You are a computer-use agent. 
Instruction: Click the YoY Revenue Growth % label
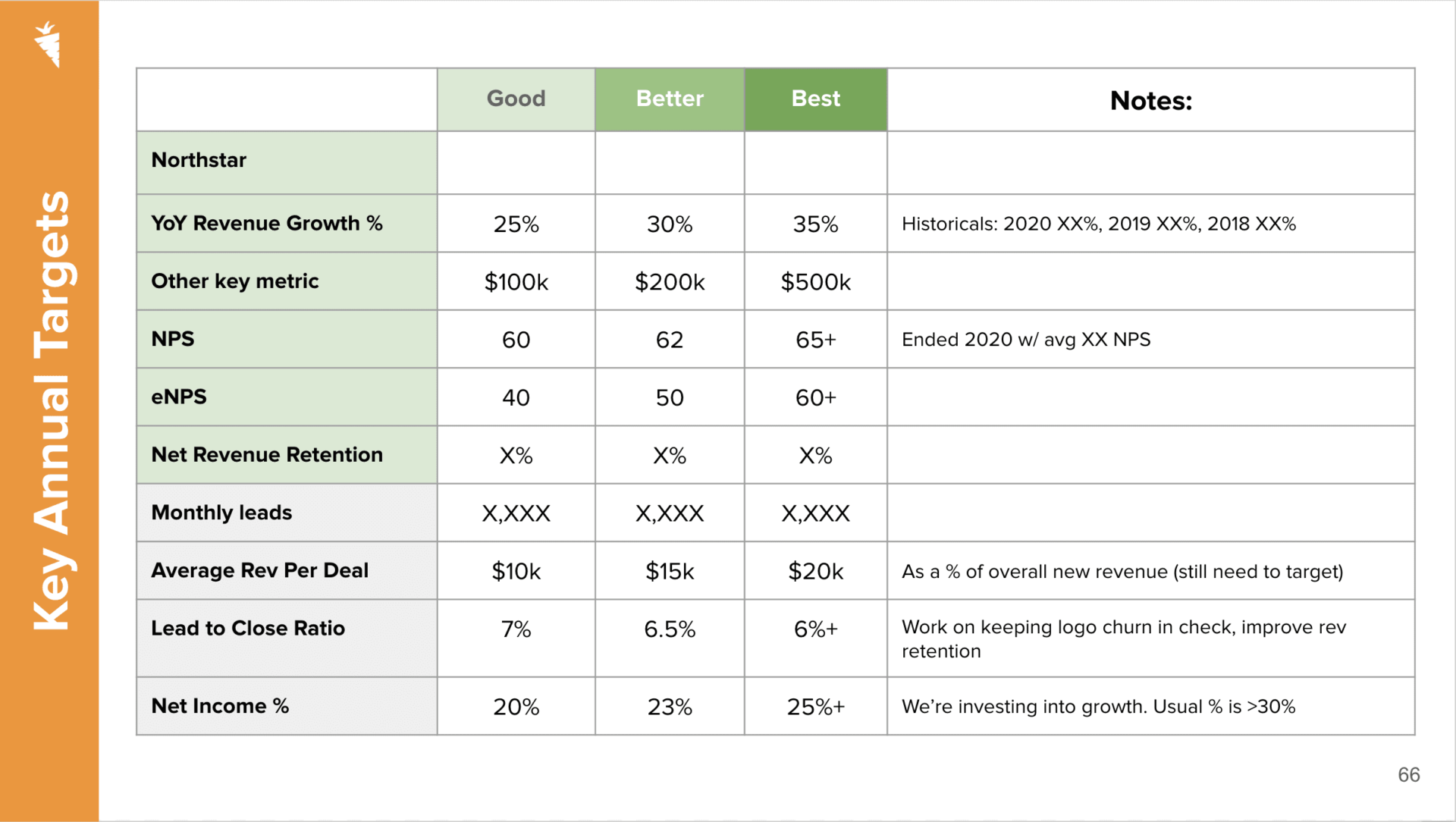[x=266, y=224]
